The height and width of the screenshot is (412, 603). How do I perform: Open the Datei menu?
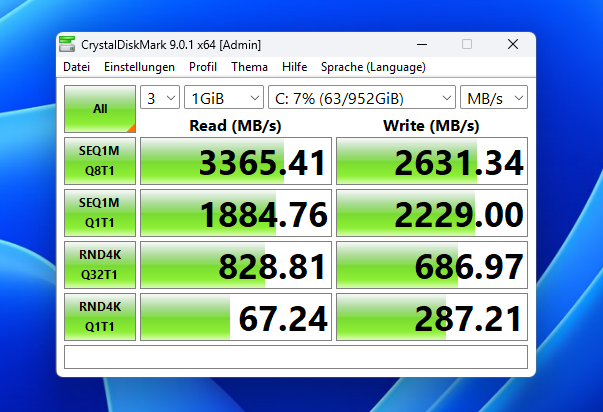77,67
